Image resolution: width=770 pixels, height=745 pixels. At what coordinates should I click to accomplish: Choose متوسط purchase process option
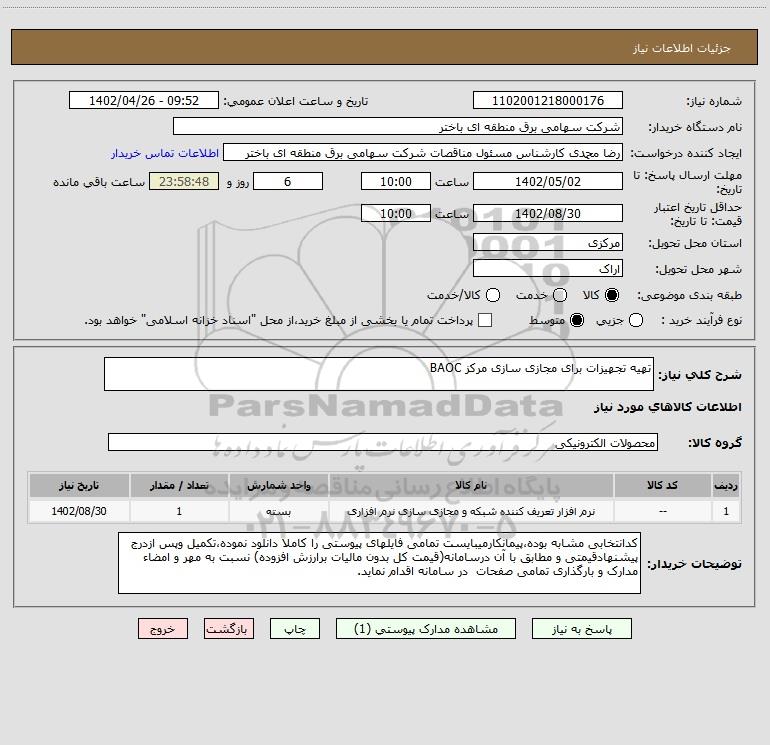(x=577, y=320)
